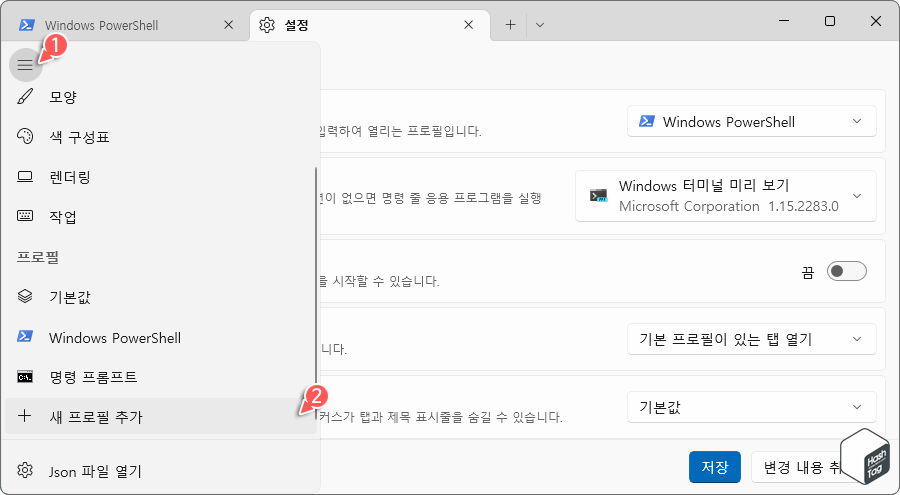This screenshot has height=495, width=900.
Task: Click the terminal icon in 터미널 미리 보기 dropdown
Action: [x=599, y=195]
